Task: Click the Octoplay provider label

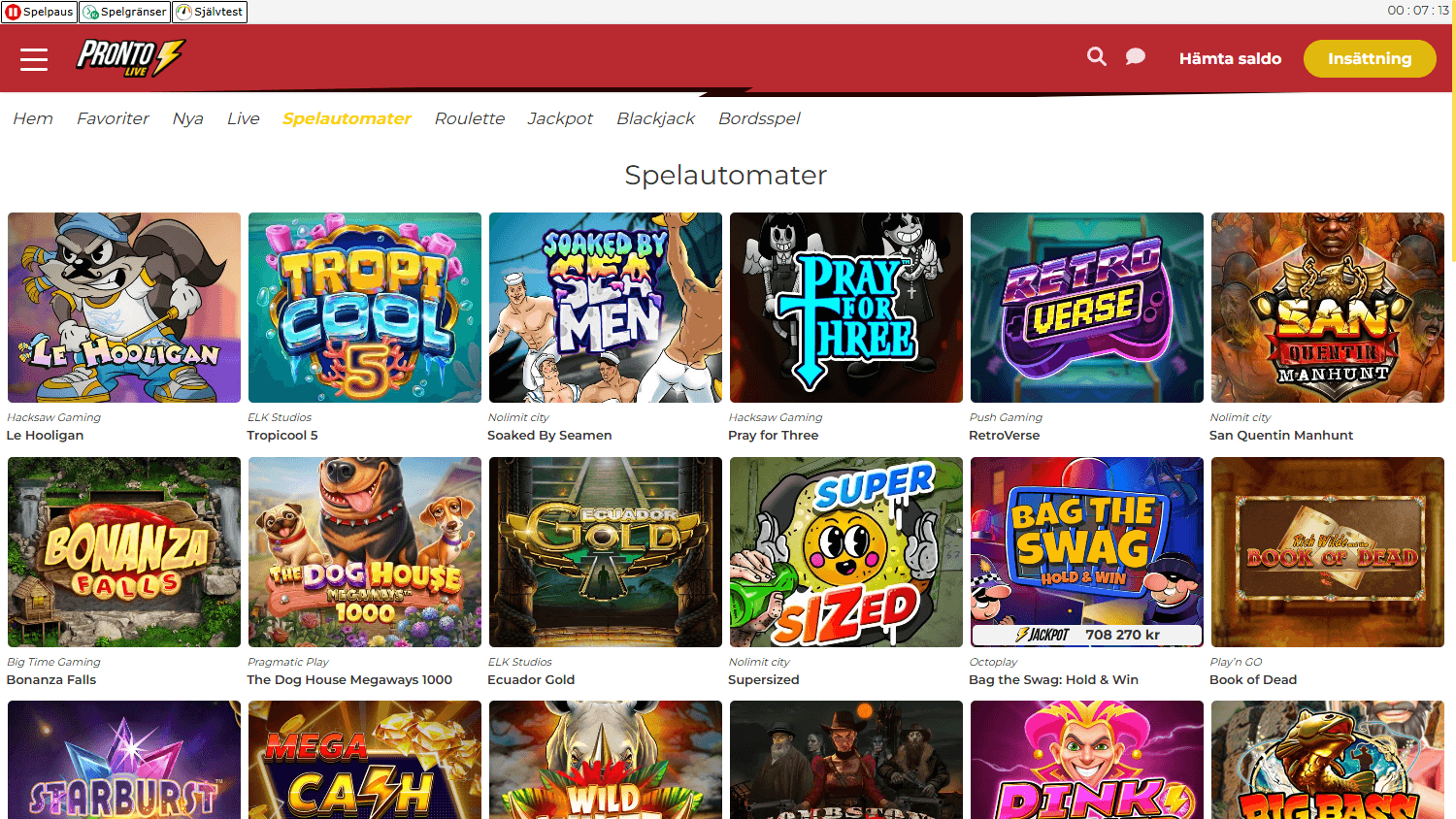Action: coord(993,662)
